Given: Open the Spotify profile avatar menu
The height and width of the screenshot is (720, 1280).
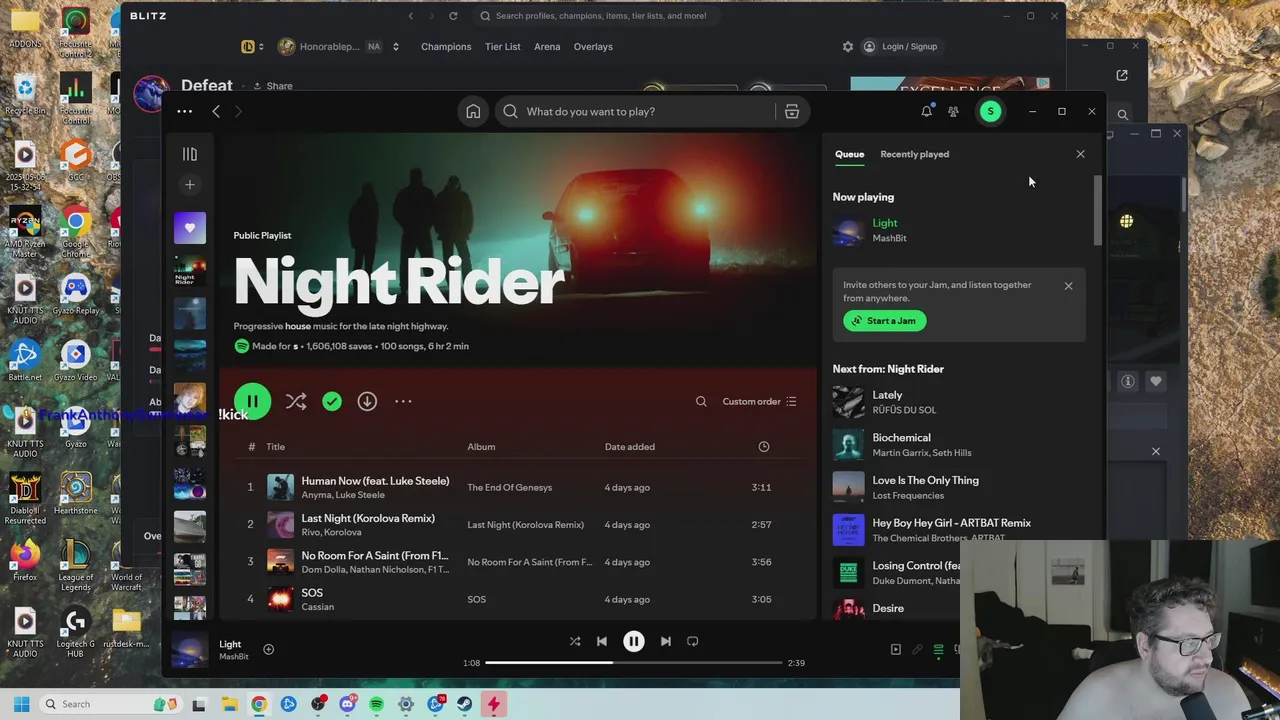Looking at the screenshot, I should (x=990, y=111).
